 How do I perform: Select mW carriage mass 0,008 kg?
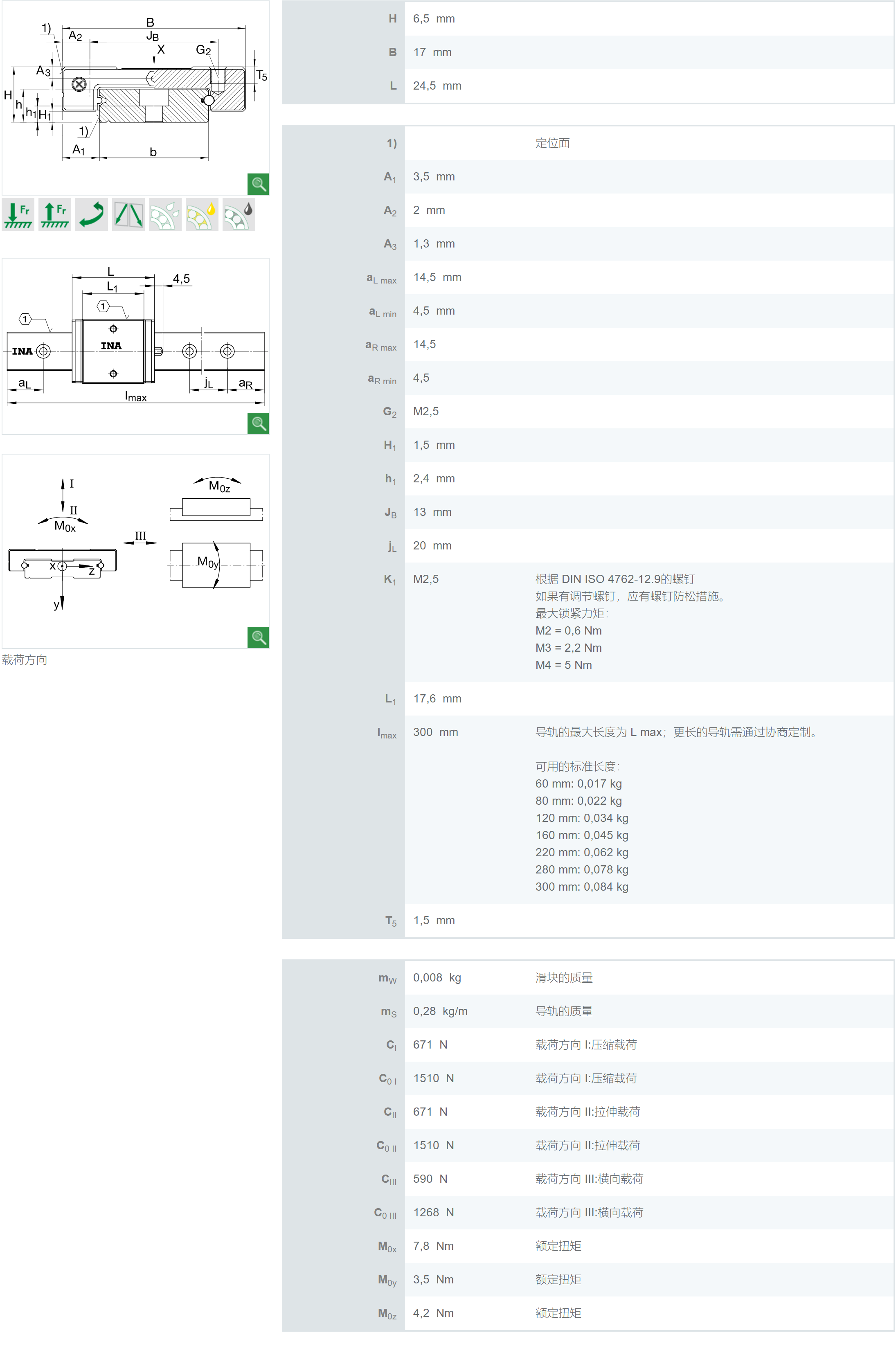pos(437,978)
